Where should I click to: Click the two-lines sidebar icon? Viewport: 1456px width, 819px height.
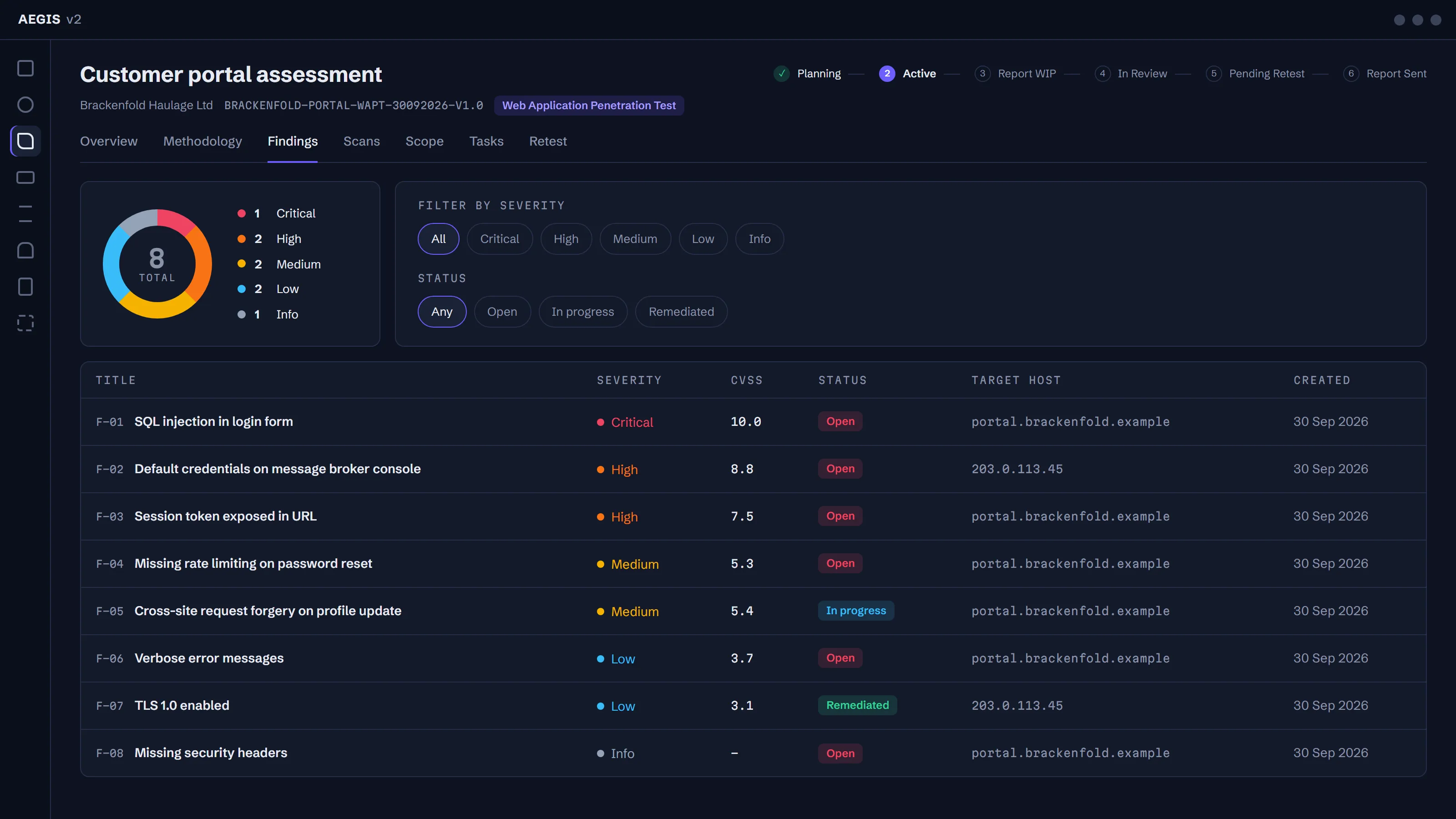(25, 214)
